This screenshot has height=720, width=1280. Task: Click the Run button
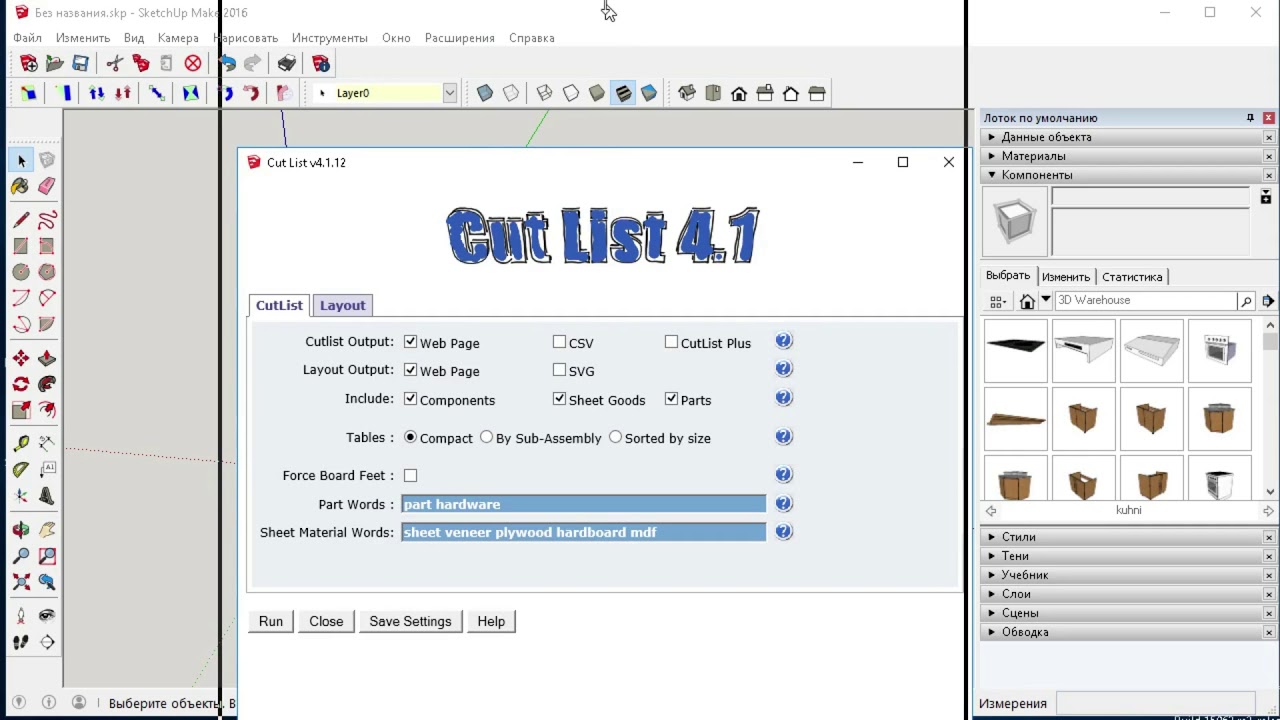coord(271,621)
